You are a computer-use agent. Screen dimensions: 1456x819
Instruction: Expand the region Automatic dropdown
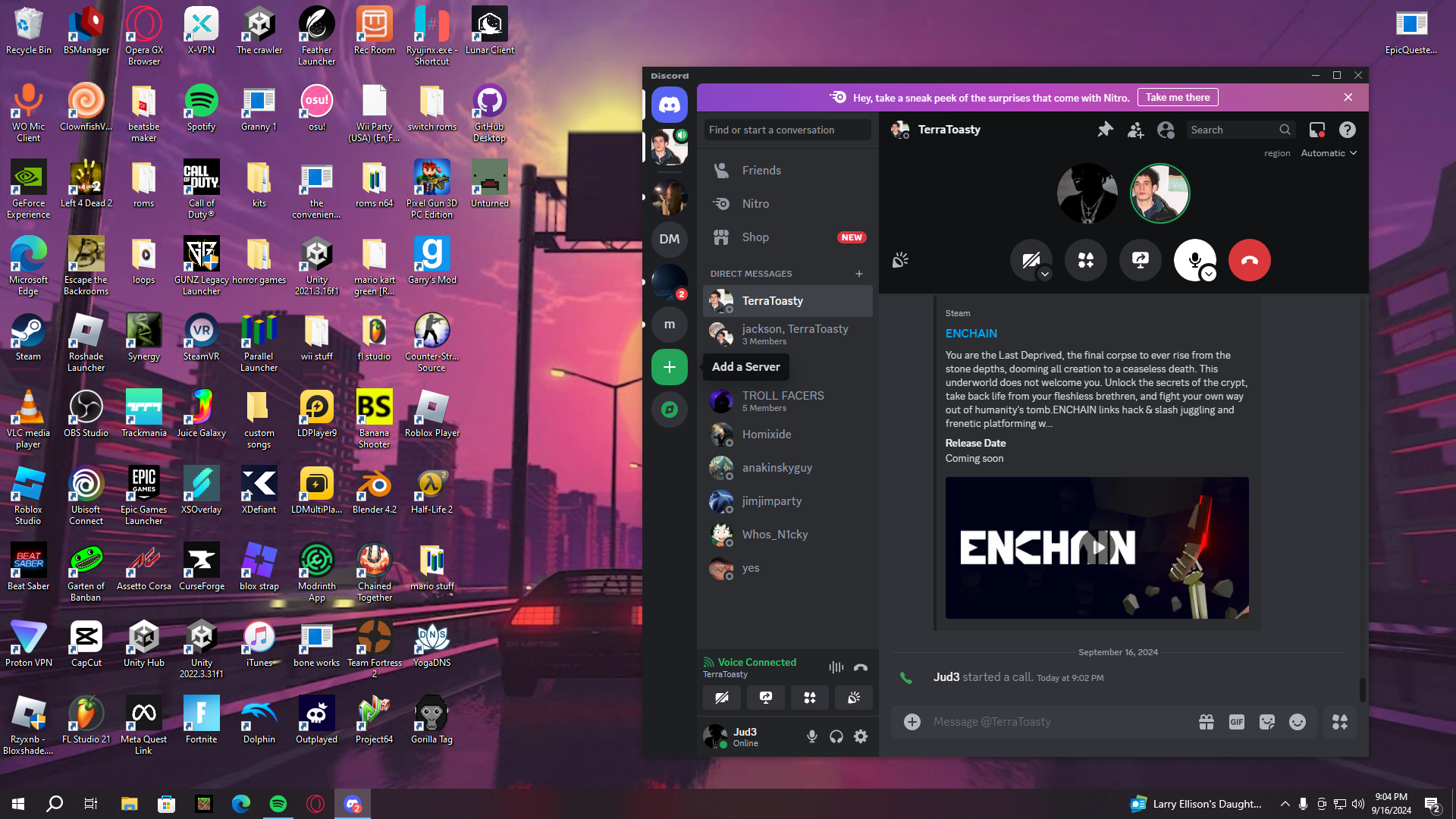(1329, 153)
